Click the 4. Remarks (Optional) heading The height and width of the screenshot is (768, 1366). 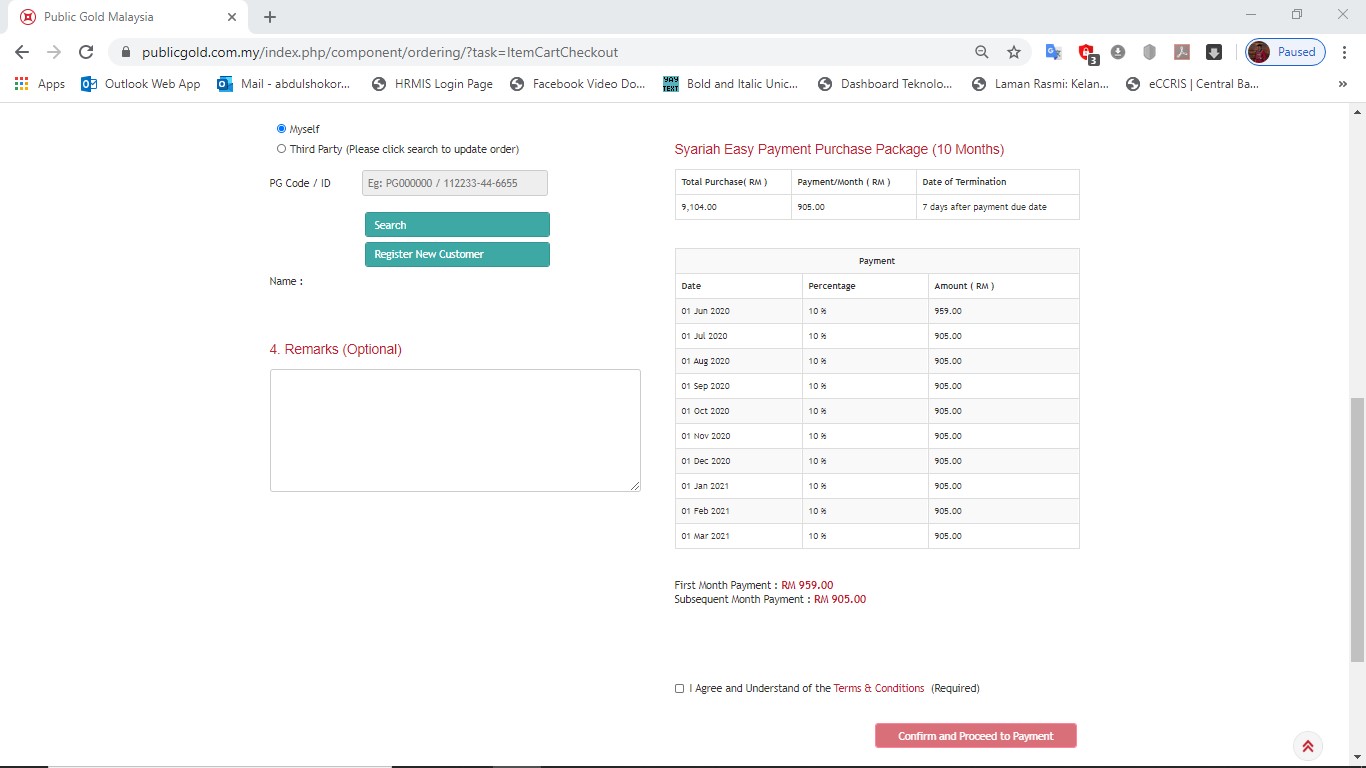[x=336, y=349]
